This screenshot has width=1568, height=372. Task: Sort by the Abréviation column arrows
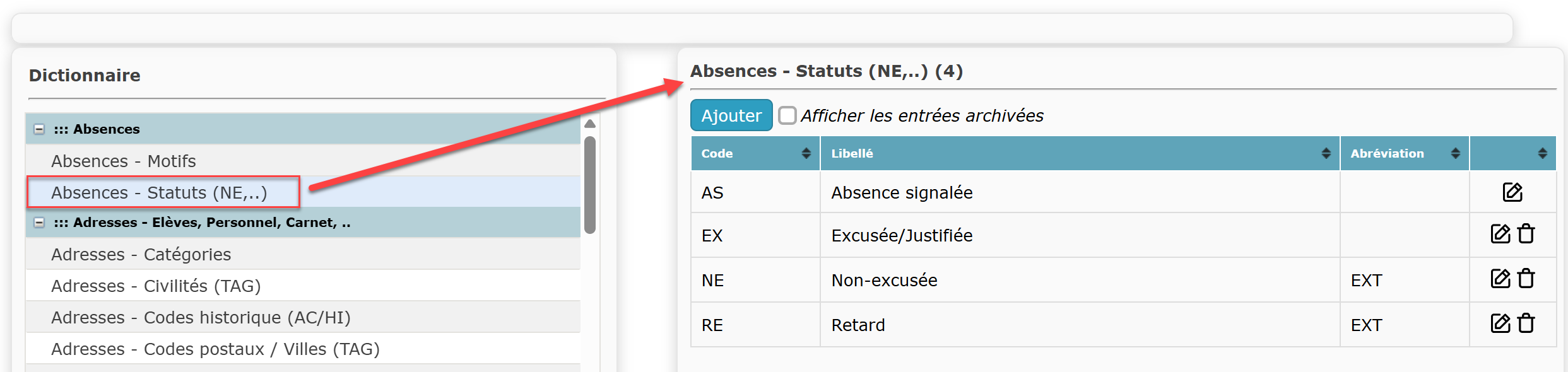tap(1455, 153)
